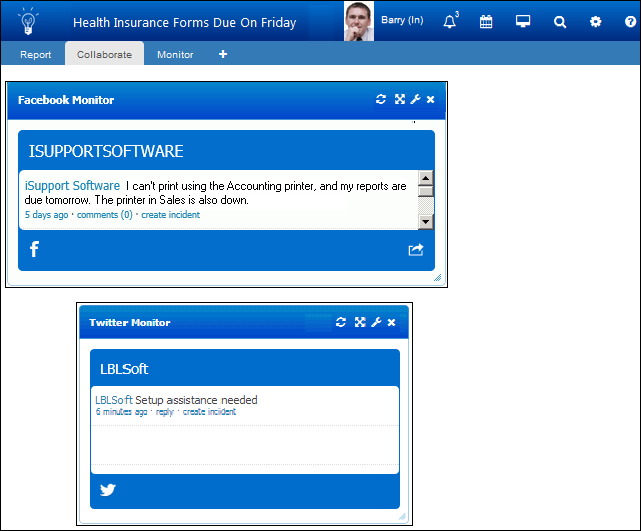Click the Setup assistance needed tweet text
Image resolution: width=641 pixels, height=531 pixels.
tap(196, 400)
